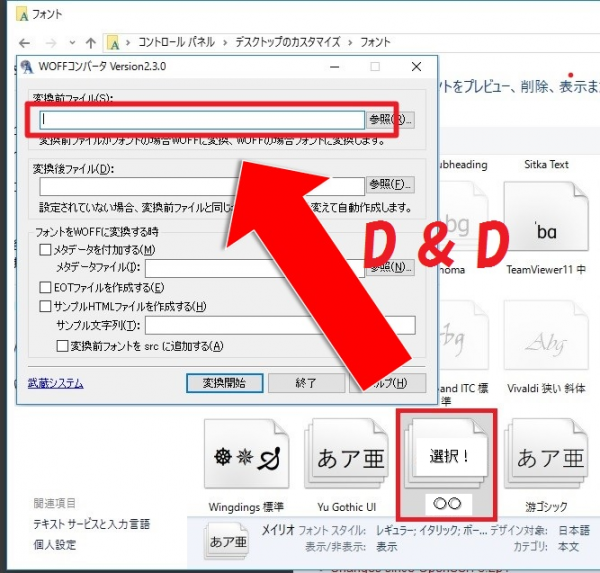Expand chevron before フォント breadcrumb
The image size is (600, 573).
pos(350,42)
